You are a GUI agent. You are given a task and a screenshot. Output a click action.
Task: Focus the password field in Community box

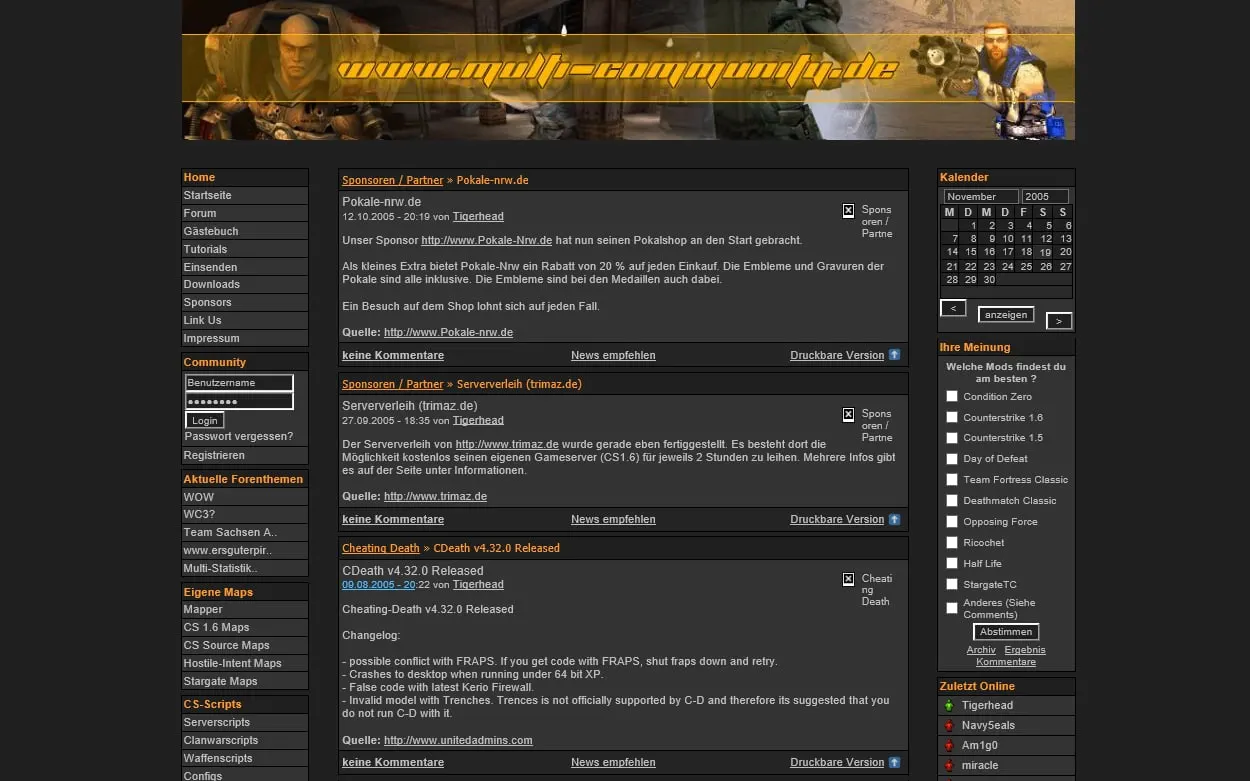point(239,401)
